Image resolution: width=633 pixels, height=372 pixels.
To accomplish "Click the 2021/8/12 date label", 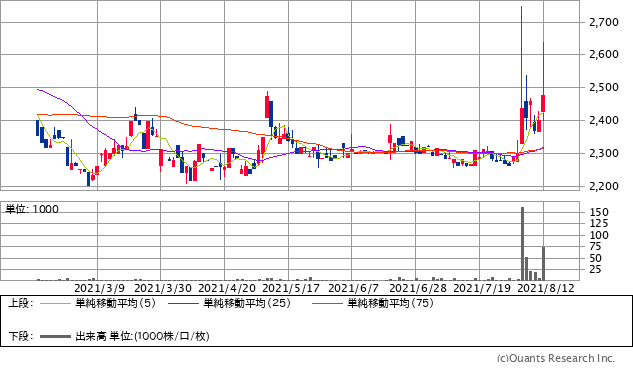I will coord(546,288).
